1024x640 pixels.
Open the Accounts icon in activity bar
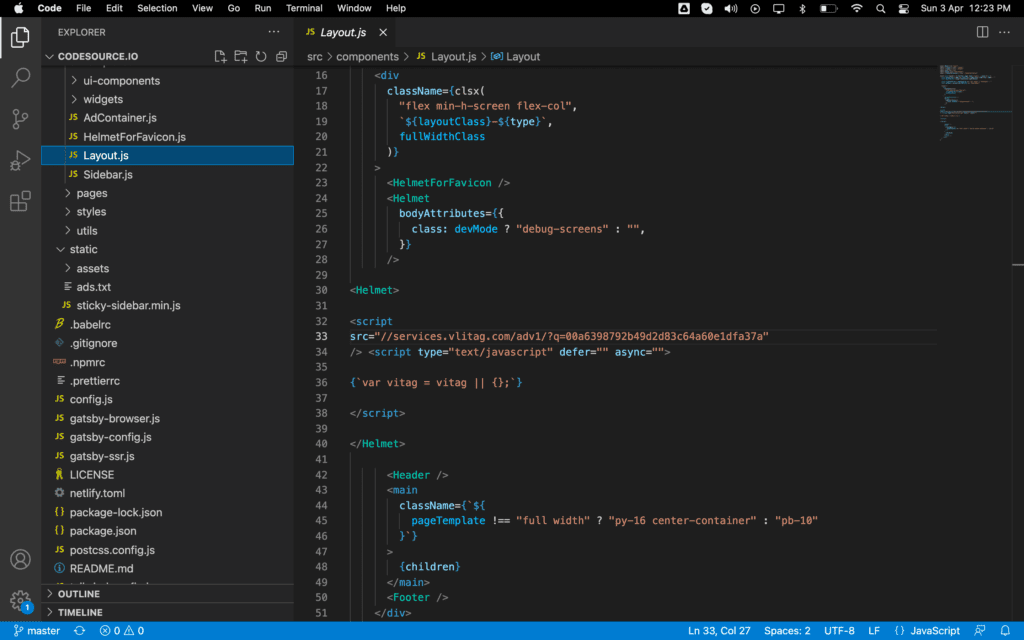tap(20, 560)
